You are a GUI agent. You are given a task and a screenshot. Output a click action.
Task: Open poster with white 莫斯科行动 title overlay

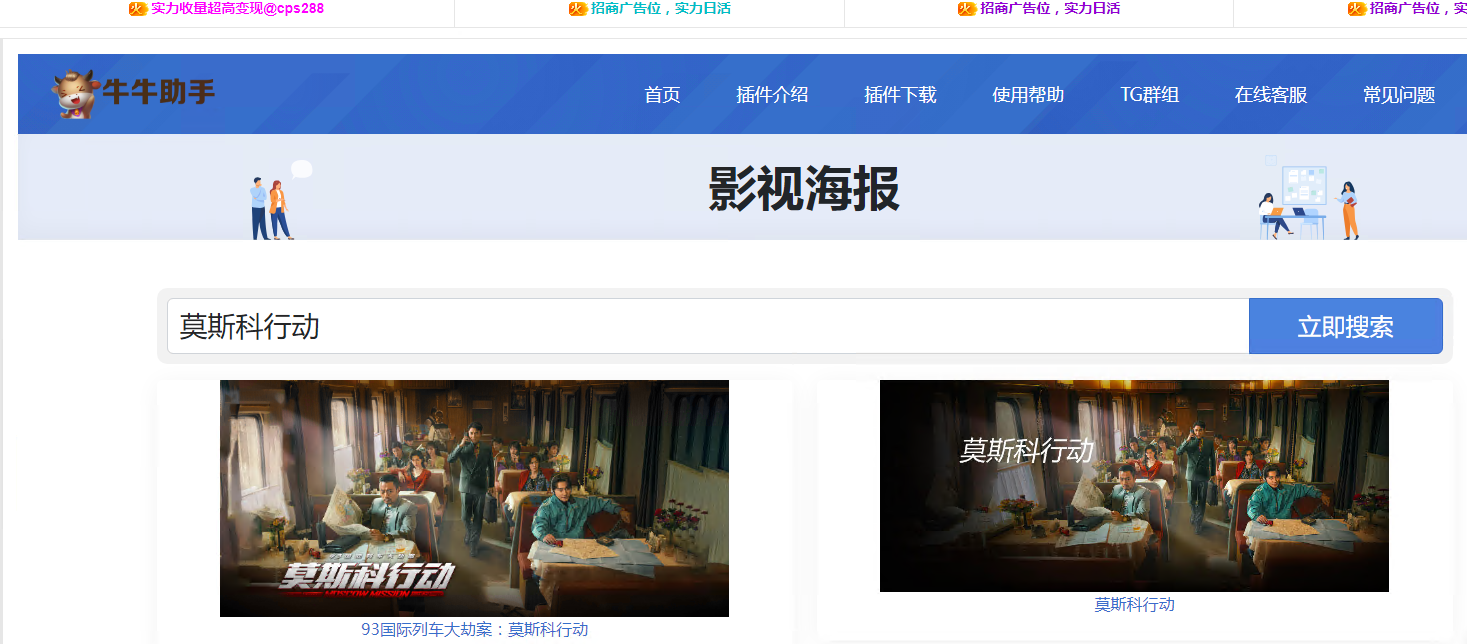(1134, 486)
